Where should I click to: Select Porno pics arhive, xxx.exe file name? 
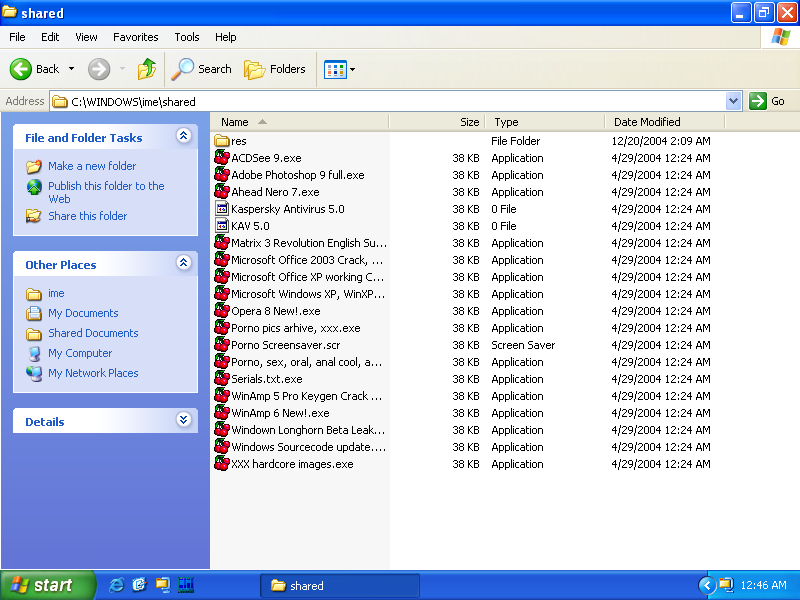tap(296, 328)
